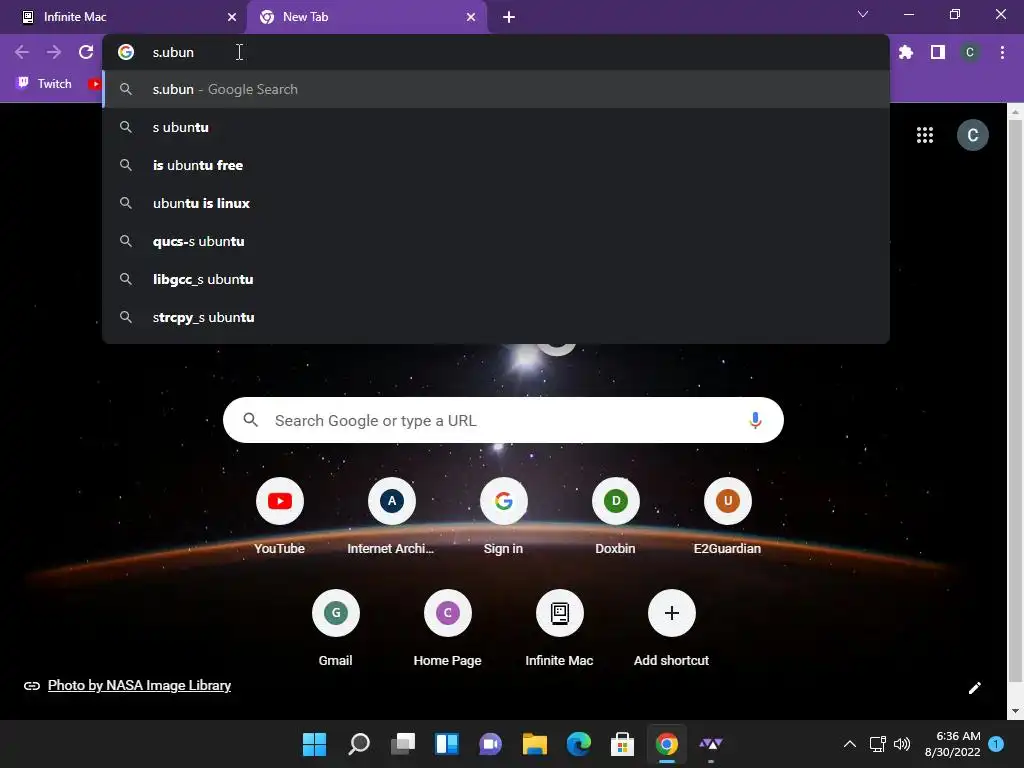The height and width of the screenshot is (768, 1024).
Task: Show hidden system tray icons
Action: pyautogui.click(x=850, y=744)
